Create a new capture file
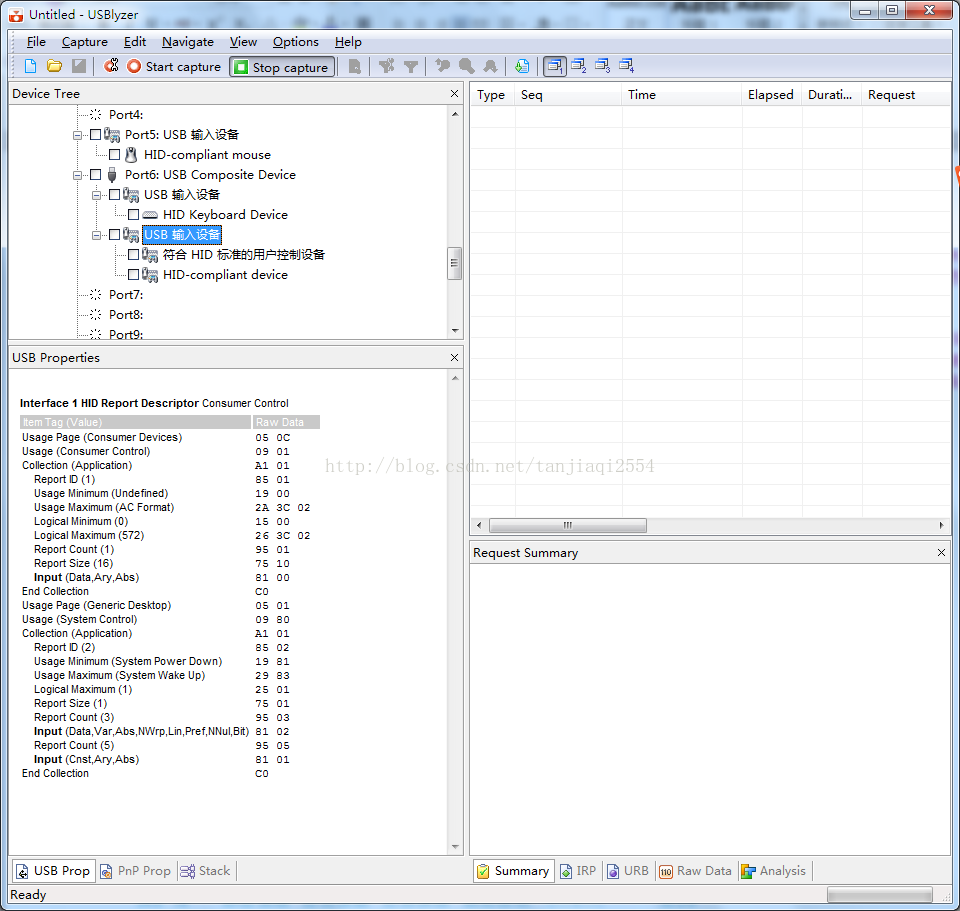Image resolution: width=960 pixels, height=911 pixels. point(30,66)
